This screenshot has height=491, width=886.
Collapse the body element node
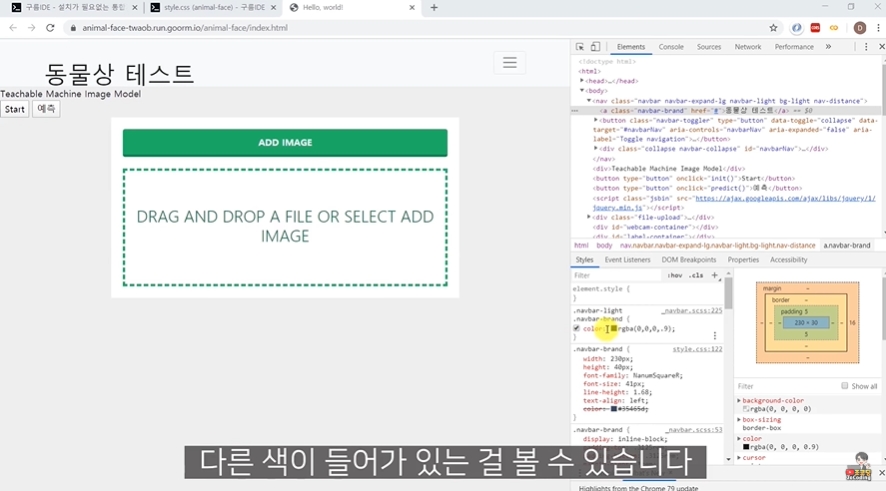582,90
